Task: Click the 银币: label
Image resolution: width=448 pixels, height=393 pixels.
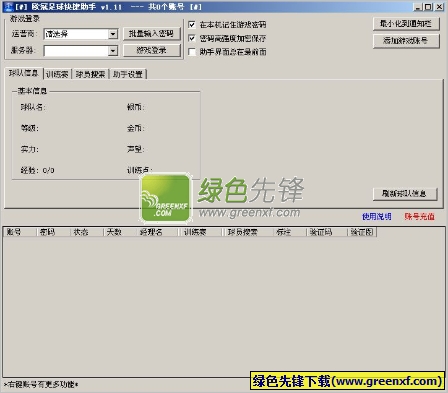Action: coord(135,107)
